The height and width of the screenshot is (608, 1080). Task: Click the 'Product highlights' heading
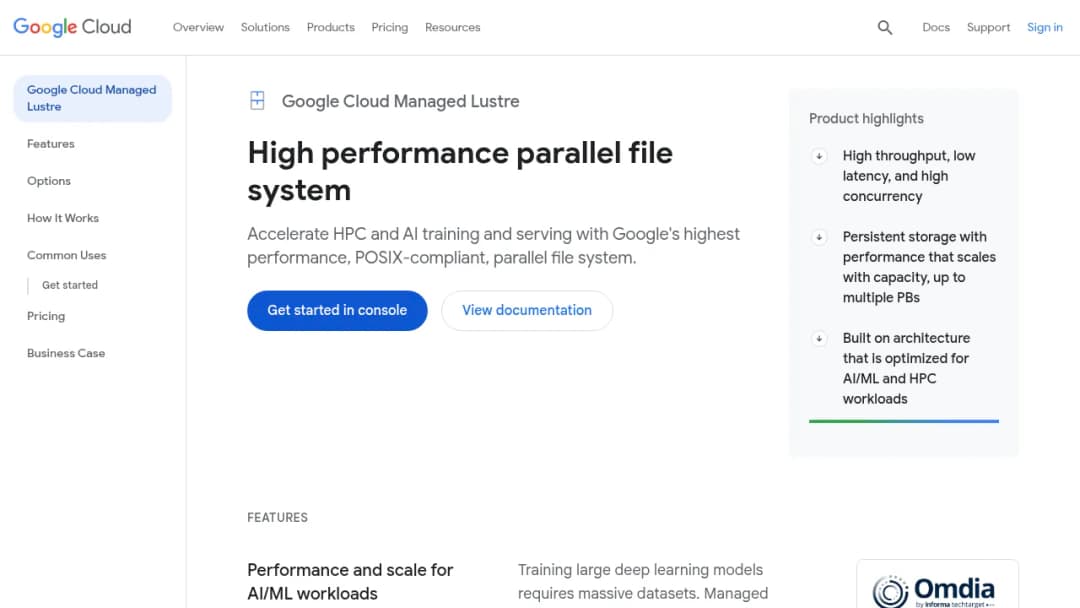pyautogui.click(x=866, y=118)
